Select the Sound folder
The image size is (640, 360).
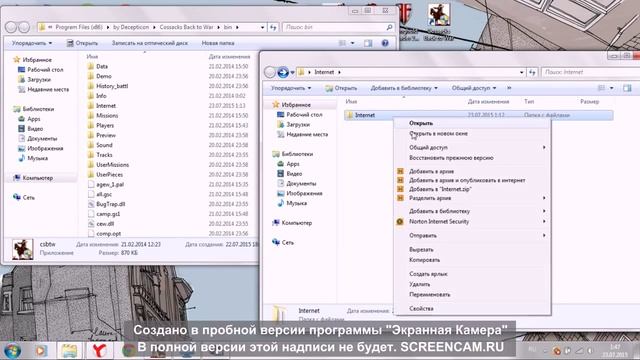pyautogui.click(x=104, y=145)
